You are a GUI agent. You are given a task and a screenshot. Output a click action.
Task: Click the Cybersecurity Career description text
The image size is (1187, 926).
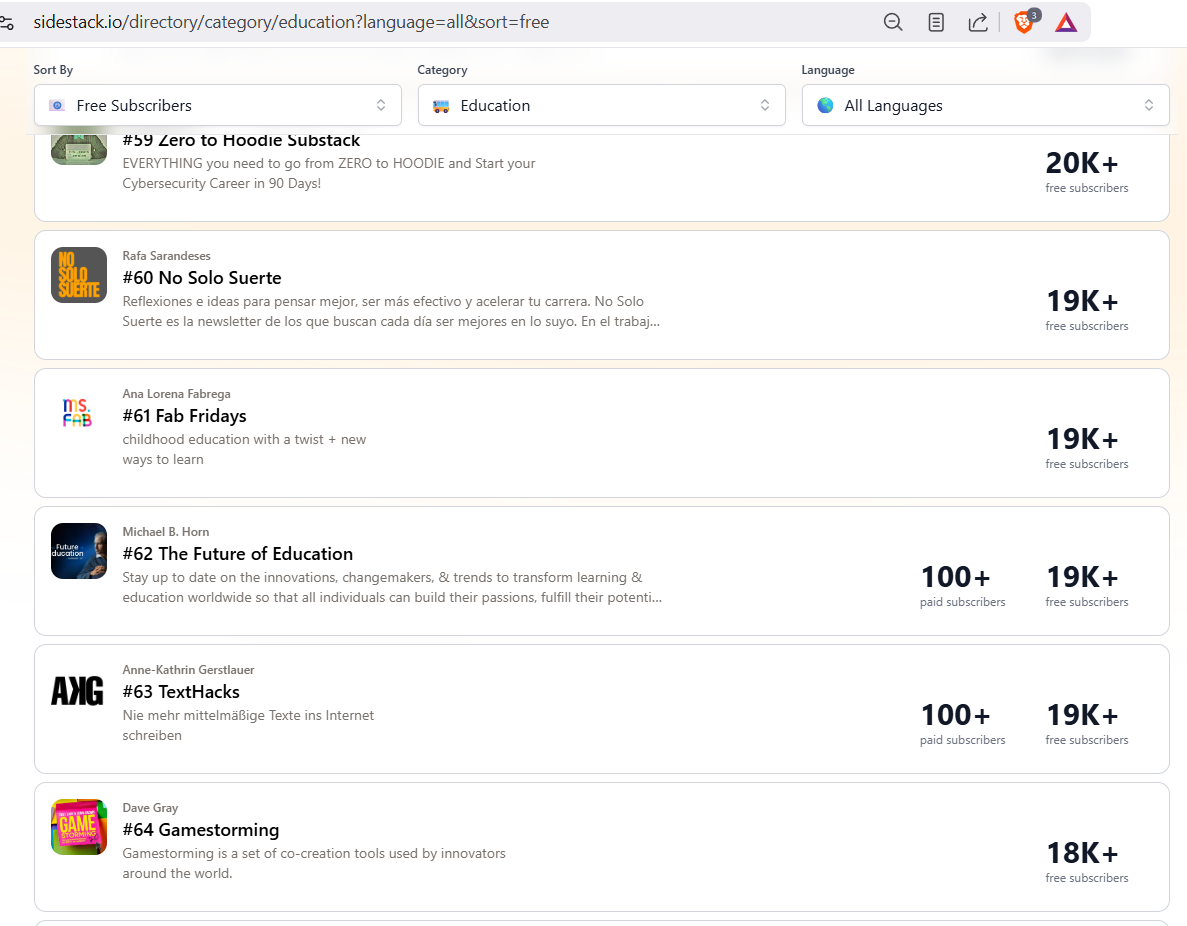329,173
